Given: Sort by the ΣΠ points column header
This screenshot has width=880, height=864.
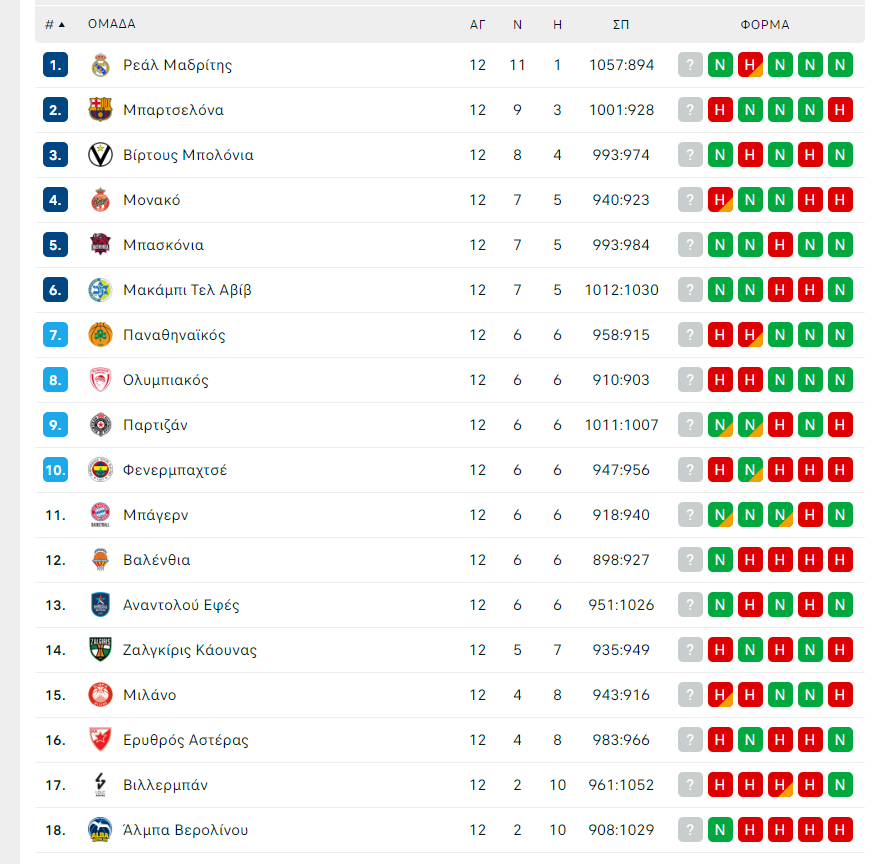Looking at the screenshot, I should pos(621,24).
